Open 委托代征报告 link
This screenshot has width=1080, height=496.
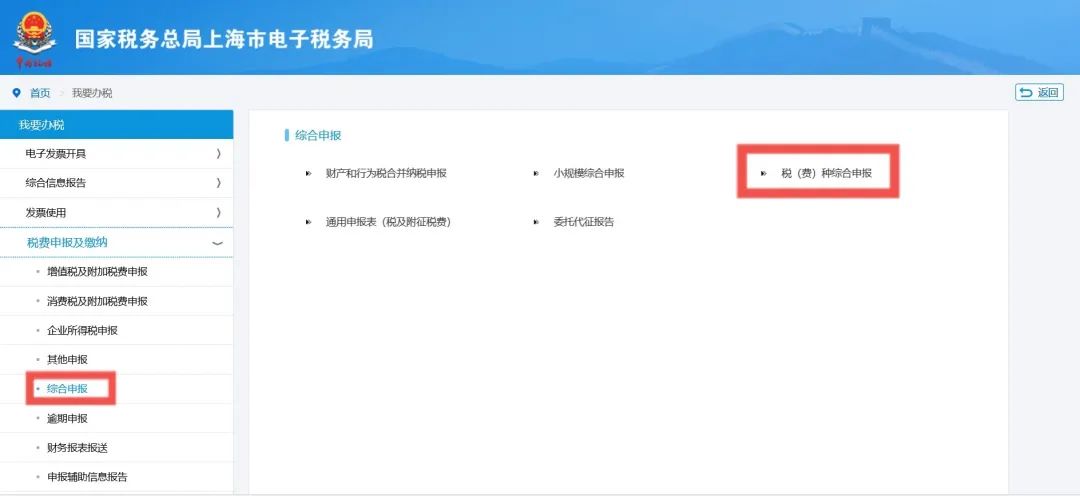[x=583, y=222]
